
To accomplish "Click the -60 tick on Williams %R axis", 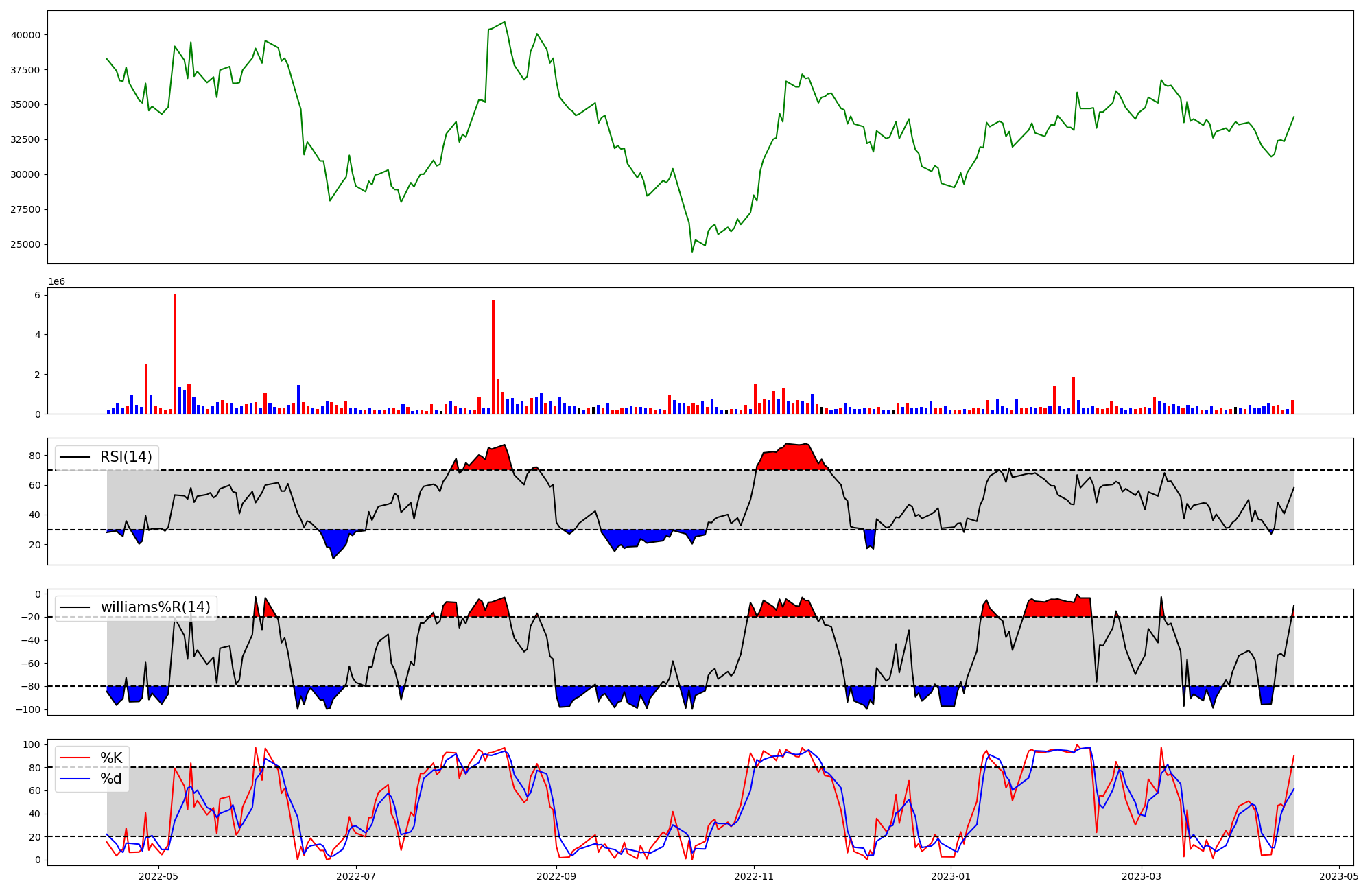I will click(31, 664).
